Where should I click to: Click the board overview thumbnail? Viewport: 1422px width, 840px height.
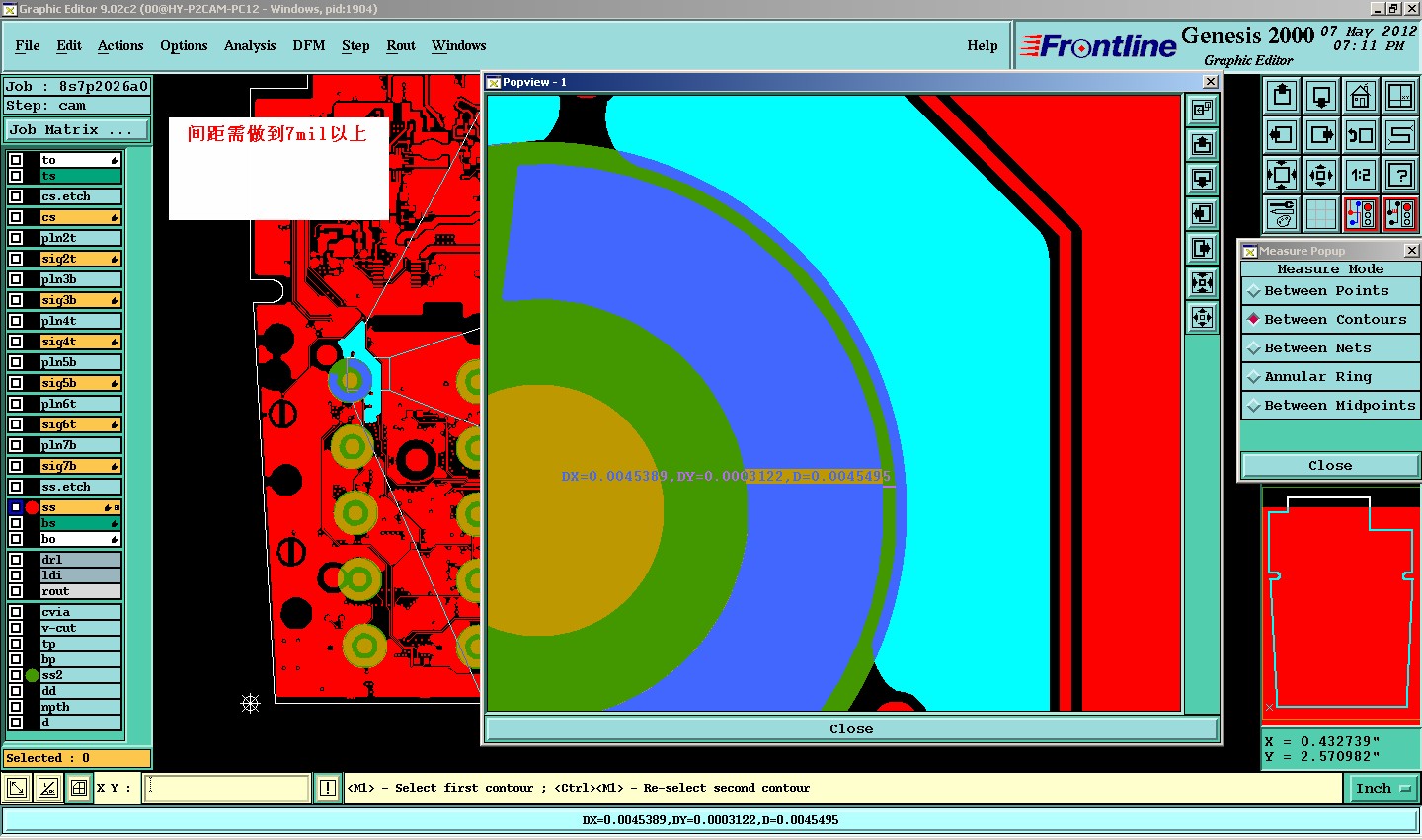point(1341,605)
